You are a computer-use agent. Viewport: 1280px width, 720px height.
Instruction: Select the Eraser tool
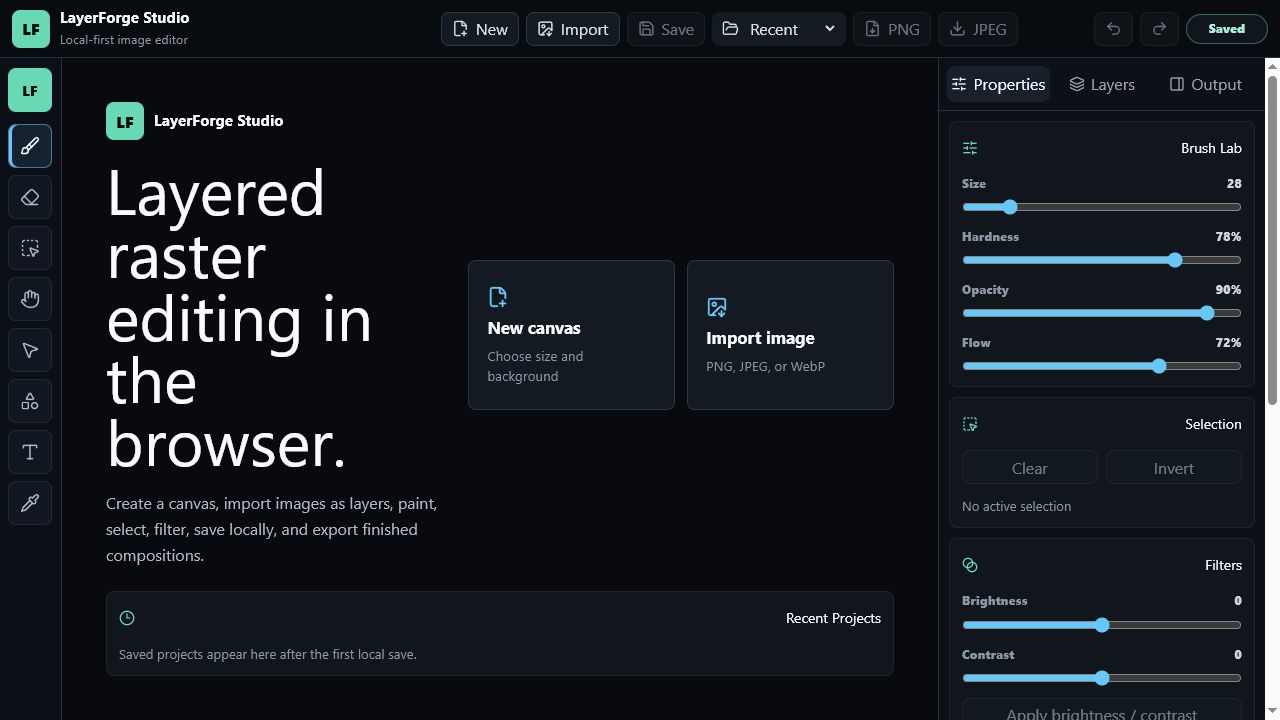coord(30,197)
